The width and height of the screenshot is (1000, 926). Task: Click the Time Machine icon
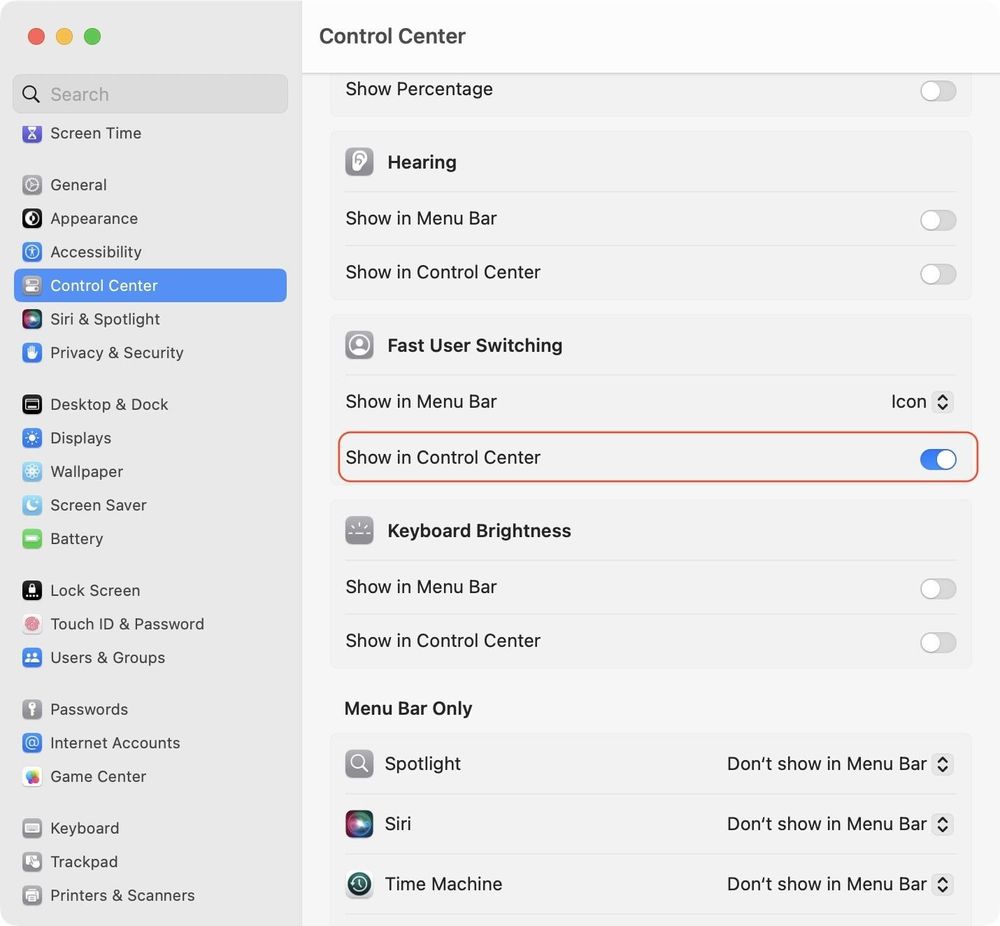pos(359,884)
